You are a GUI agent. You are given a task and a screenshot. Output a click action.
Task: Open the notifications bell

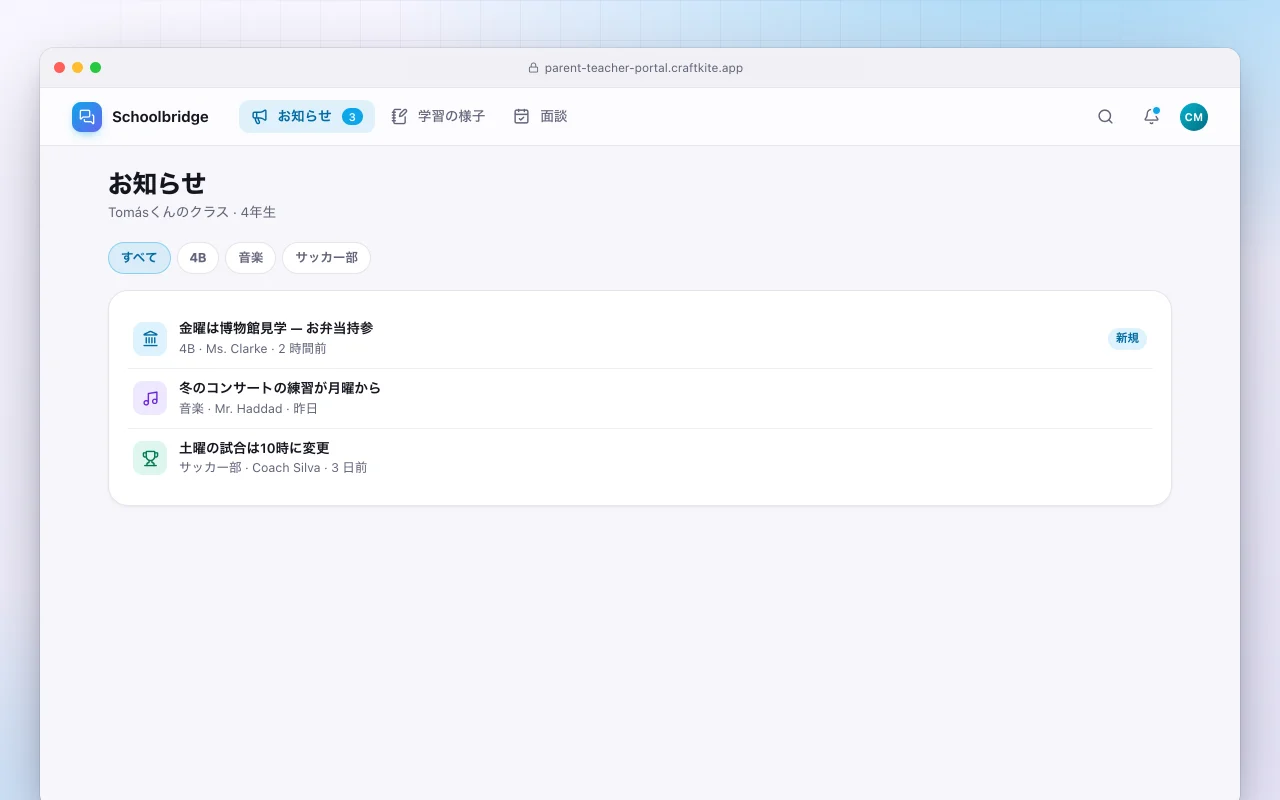[1151, 117]
